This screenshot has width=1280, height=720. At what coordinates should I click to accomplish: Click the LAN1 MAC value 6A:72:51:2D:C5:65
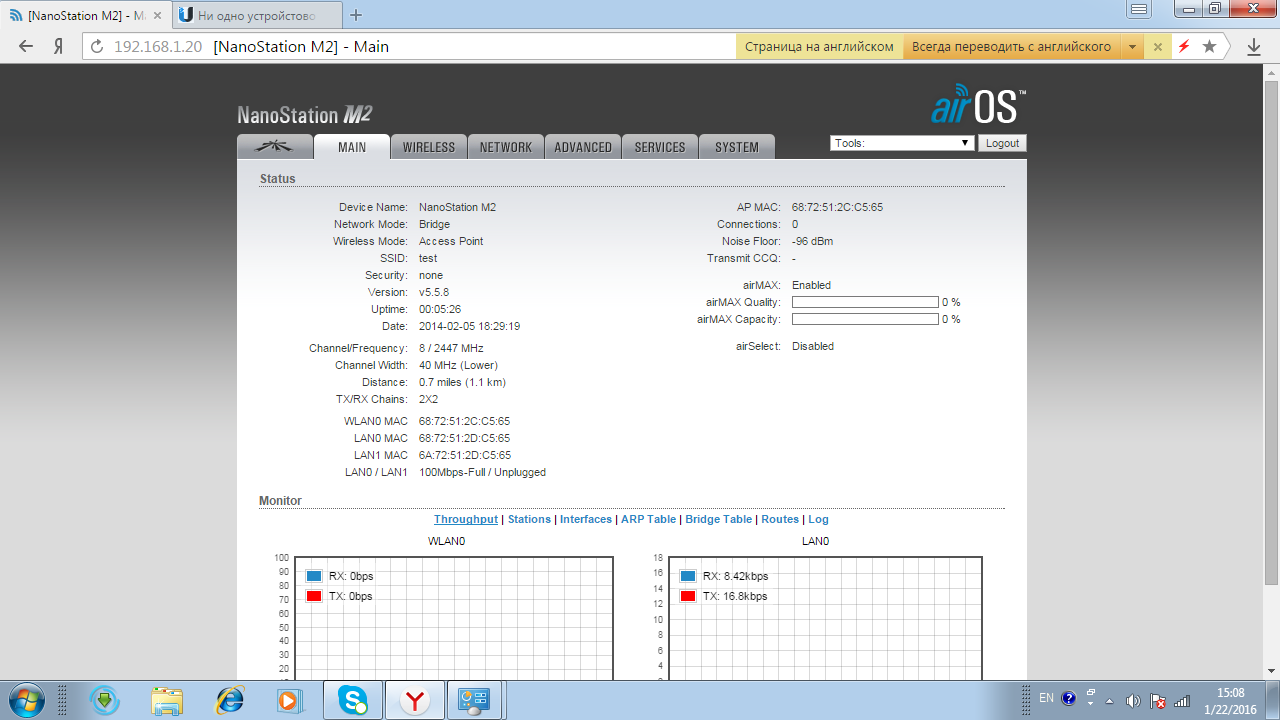(x=464, y=455)
